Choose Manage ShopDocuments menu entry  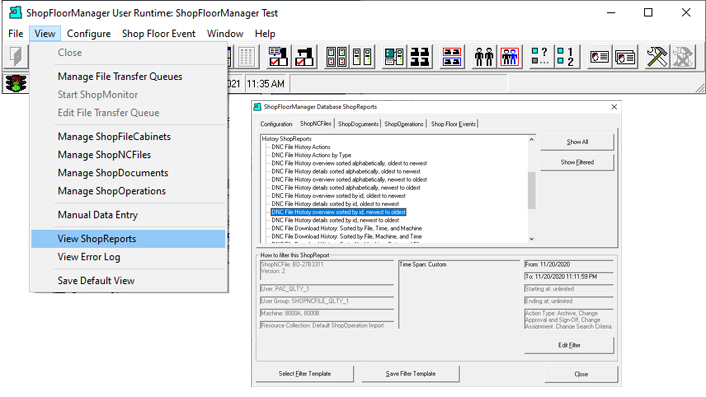point(128,173)
